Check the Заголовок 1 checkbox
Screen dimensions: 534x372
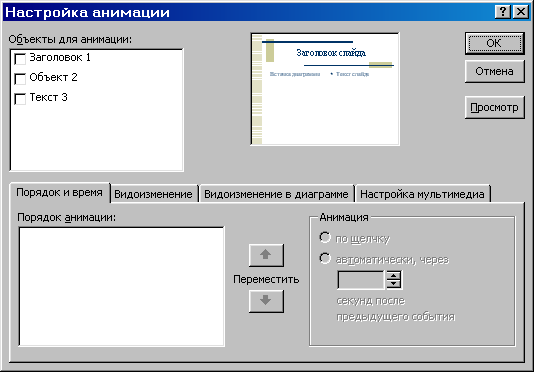(20, 59)
